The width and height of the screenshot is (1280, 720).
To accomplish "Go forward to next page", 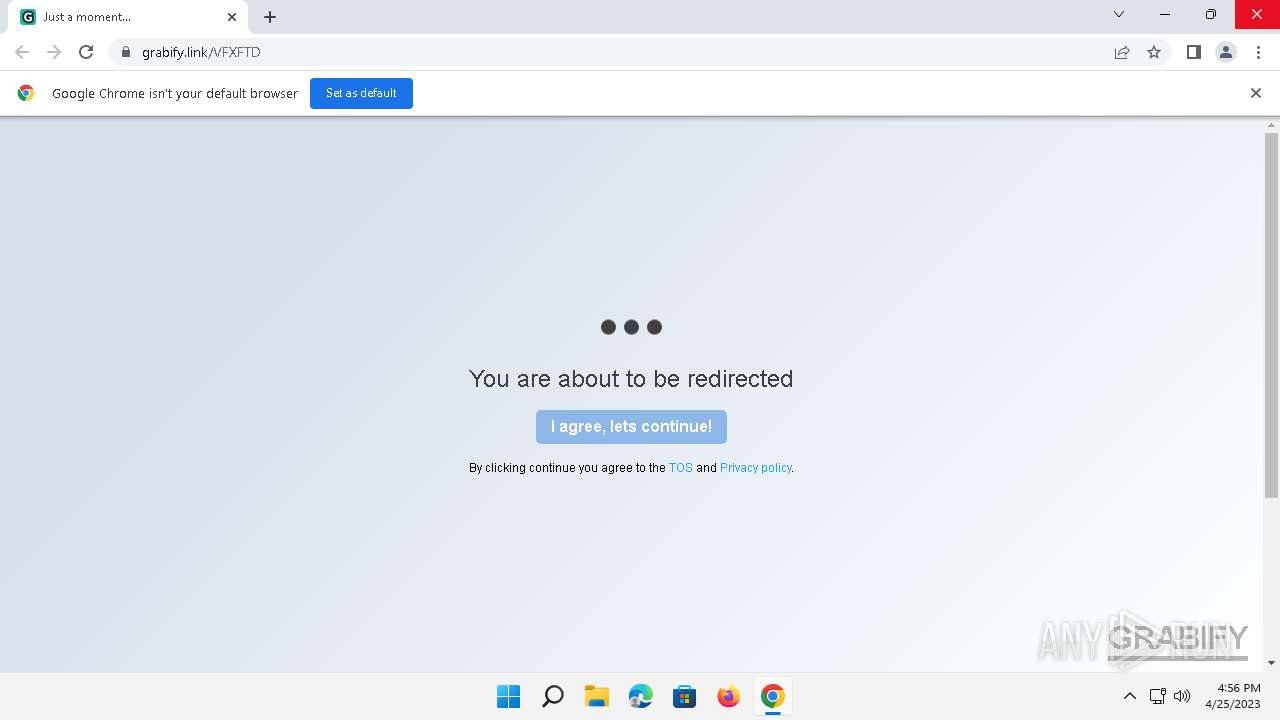I will tap(54, 52).
